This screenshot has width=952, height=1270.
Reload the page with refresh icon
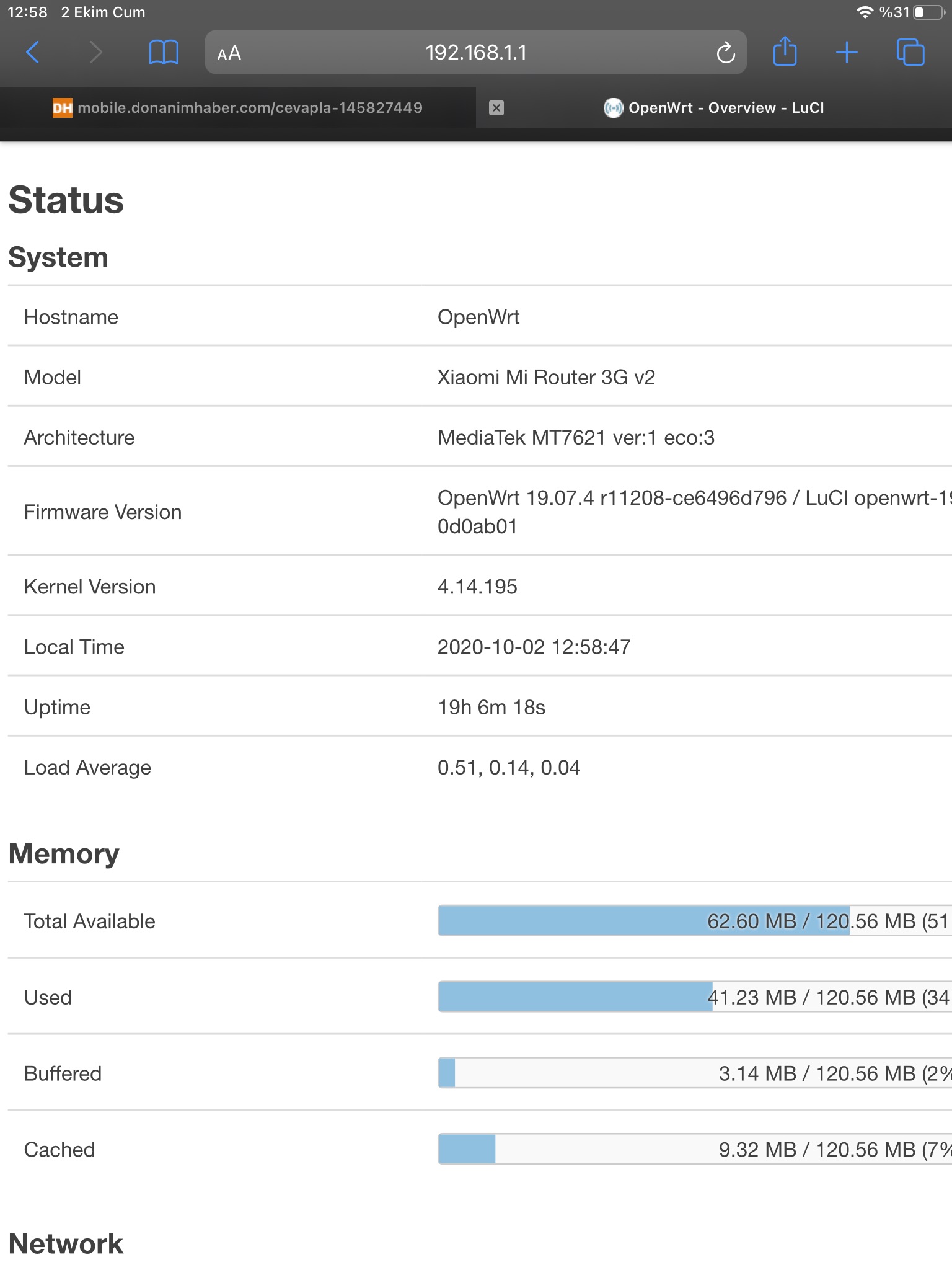[x=725, y=53]
